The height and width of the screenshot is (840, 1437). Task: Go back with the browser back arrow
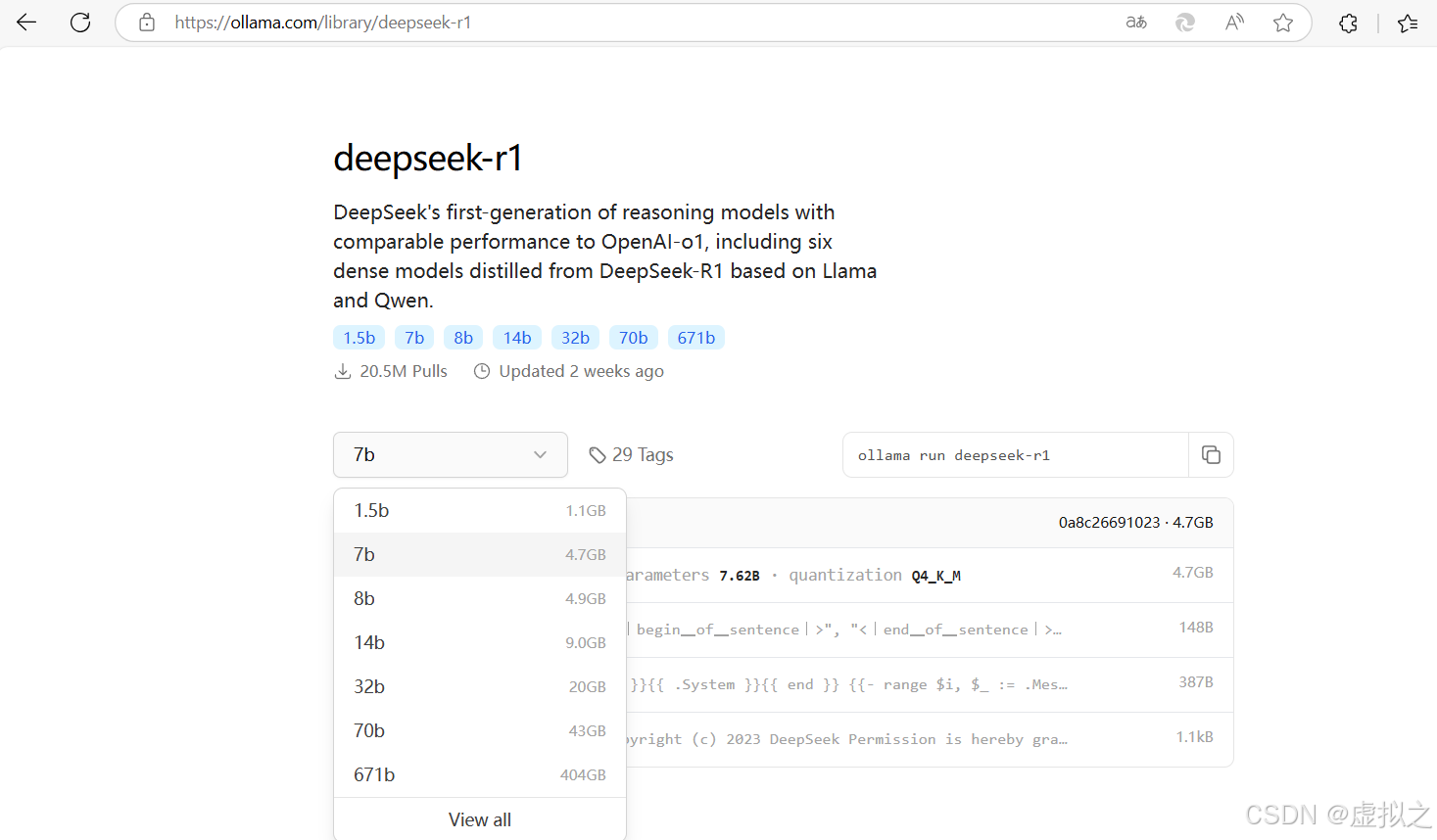tap(26, 23)
